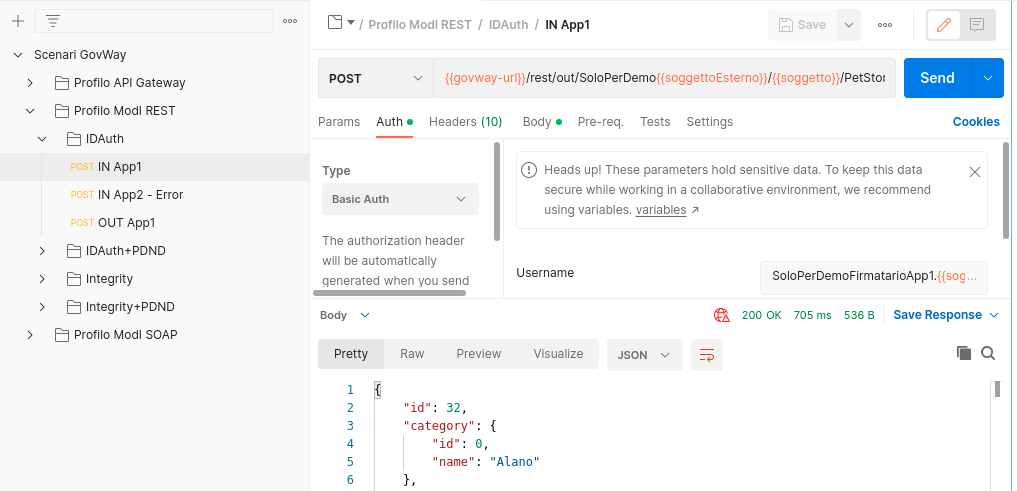Click the info icon in Heads up banner
Screen dimensions: 1017x491
pyautogui.click(x=529, y=170)
